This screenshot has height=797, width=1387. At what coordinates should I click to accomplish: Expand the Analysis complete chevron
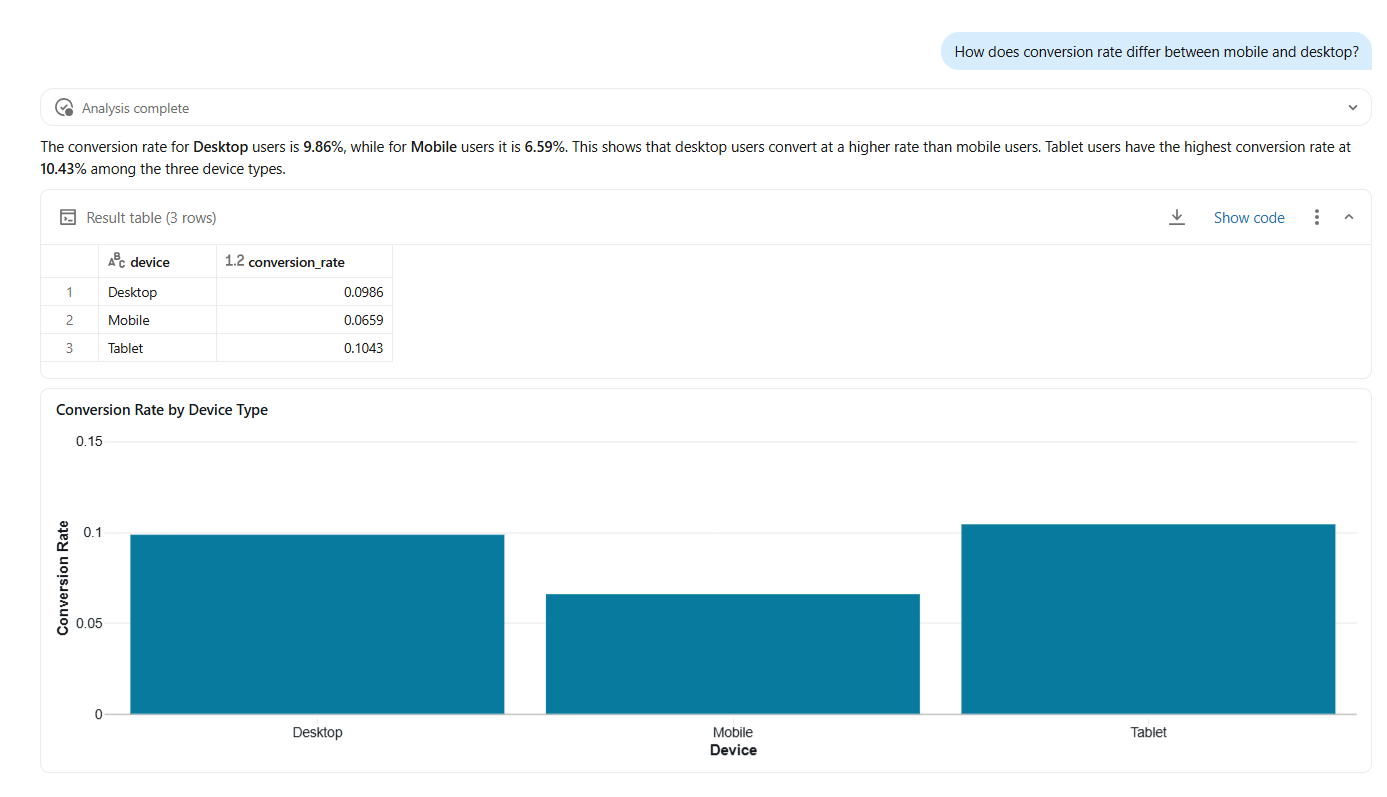[x=1353, y=108]
